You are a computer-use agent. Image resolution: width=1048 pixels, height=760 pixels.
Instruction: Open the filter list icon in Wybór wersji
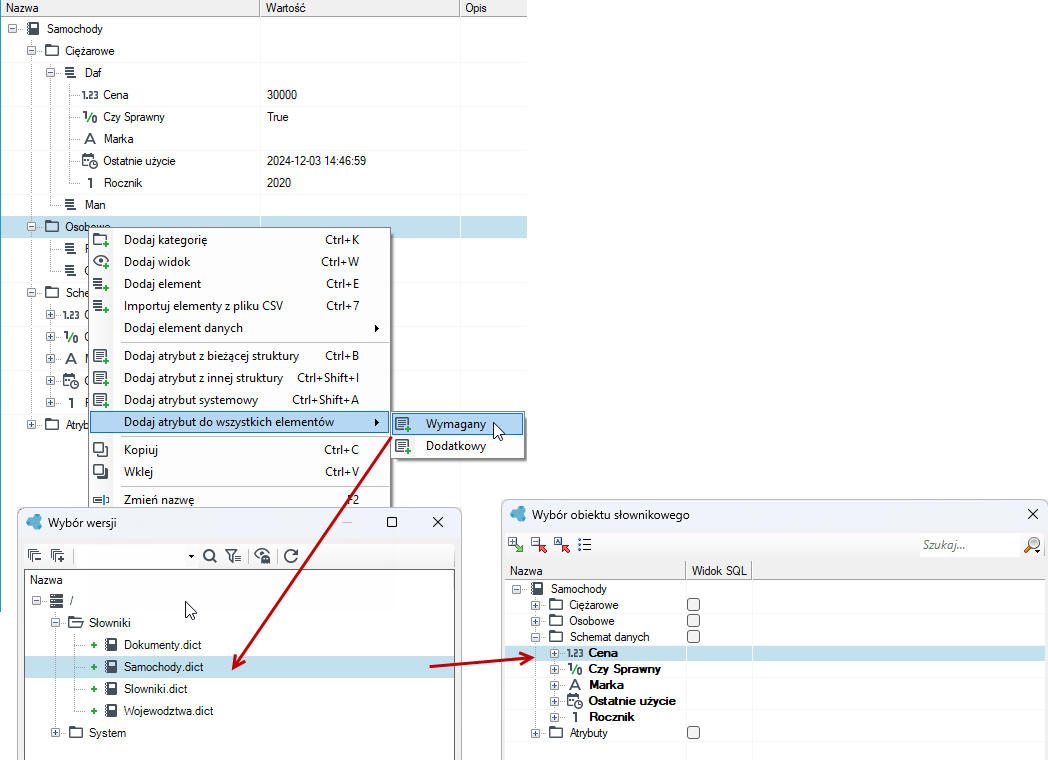tap(233, 555)
